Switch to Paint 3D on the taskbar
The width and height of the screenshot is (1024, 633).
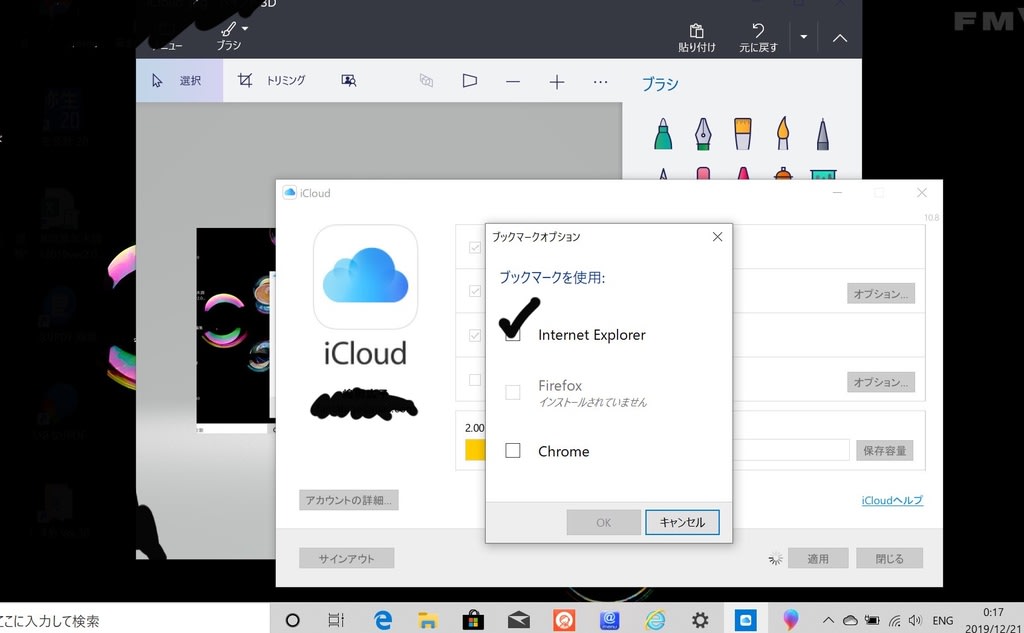coord(791,619)
